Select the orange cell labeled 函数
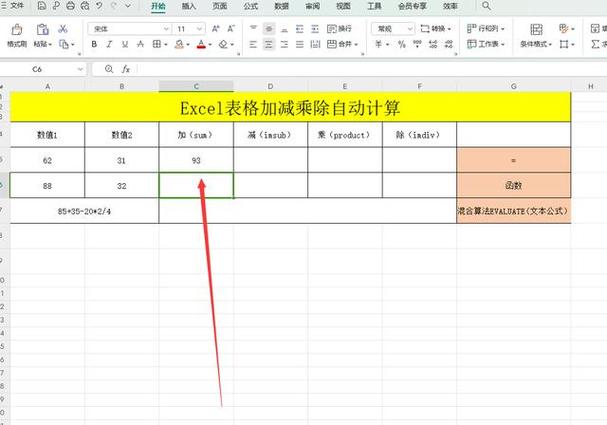The image size is (607, 425). pos(514,185)
